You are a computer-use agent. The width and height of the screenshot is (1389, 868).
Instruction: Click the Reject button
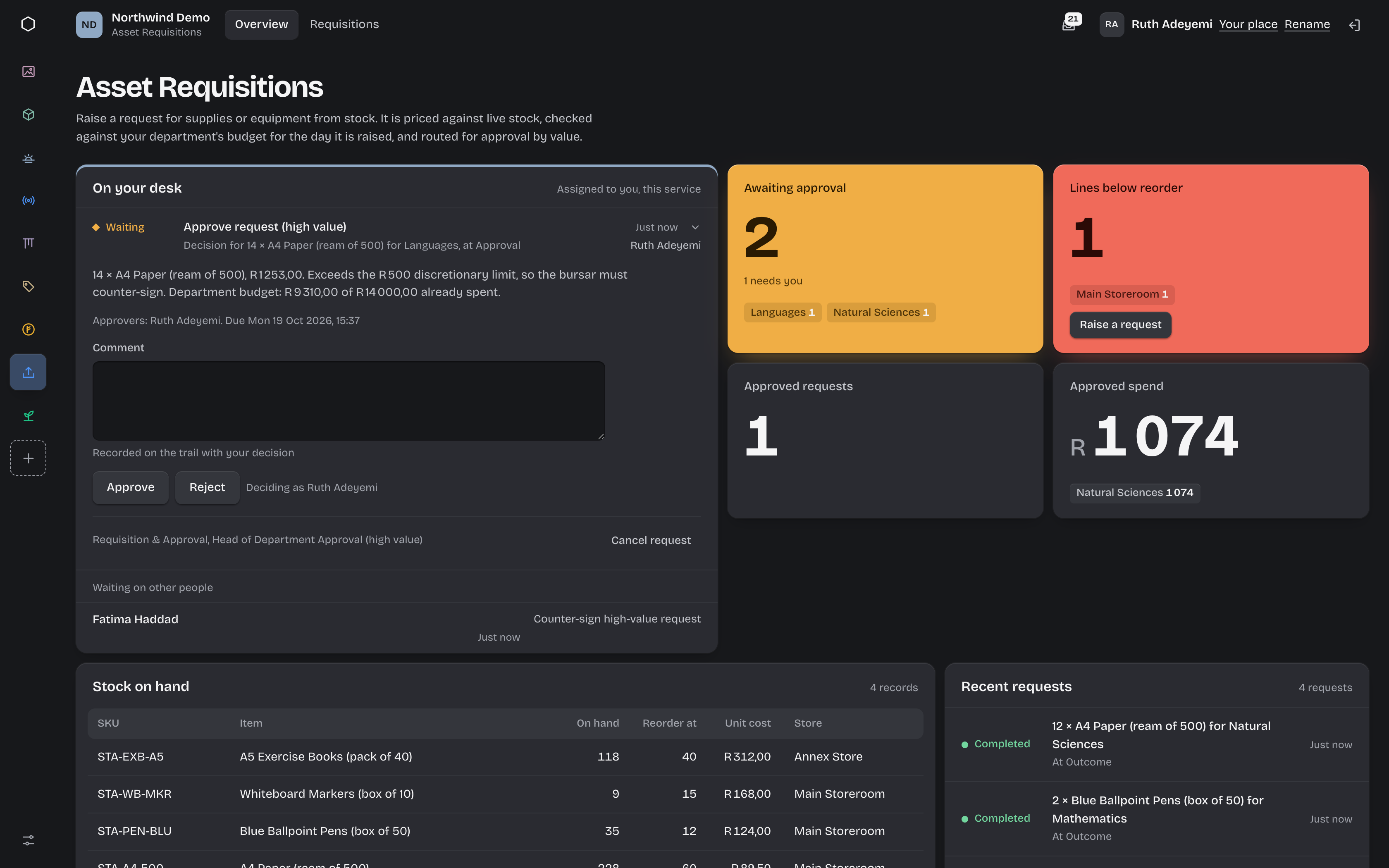point(207,487)
